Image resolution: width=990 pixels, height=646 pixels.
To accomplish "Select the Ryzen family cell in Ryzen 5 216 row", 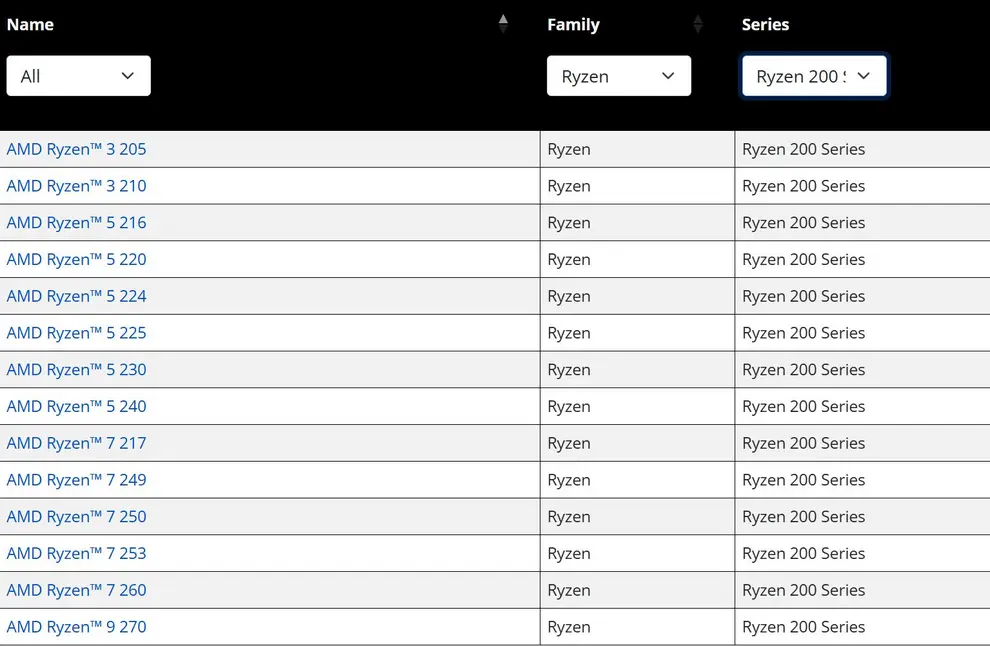I will click(x=638, y=222).
